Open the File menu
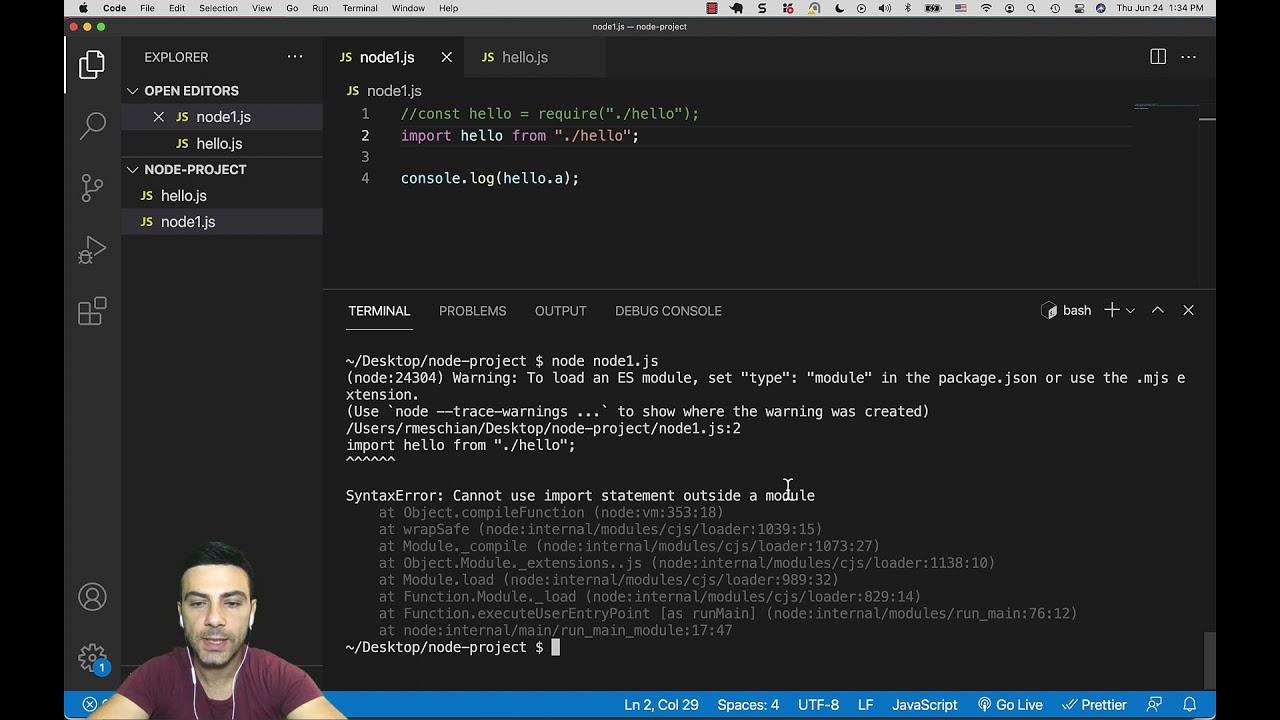The width and height of the screenshot is (1280, 720). (147, 8)
